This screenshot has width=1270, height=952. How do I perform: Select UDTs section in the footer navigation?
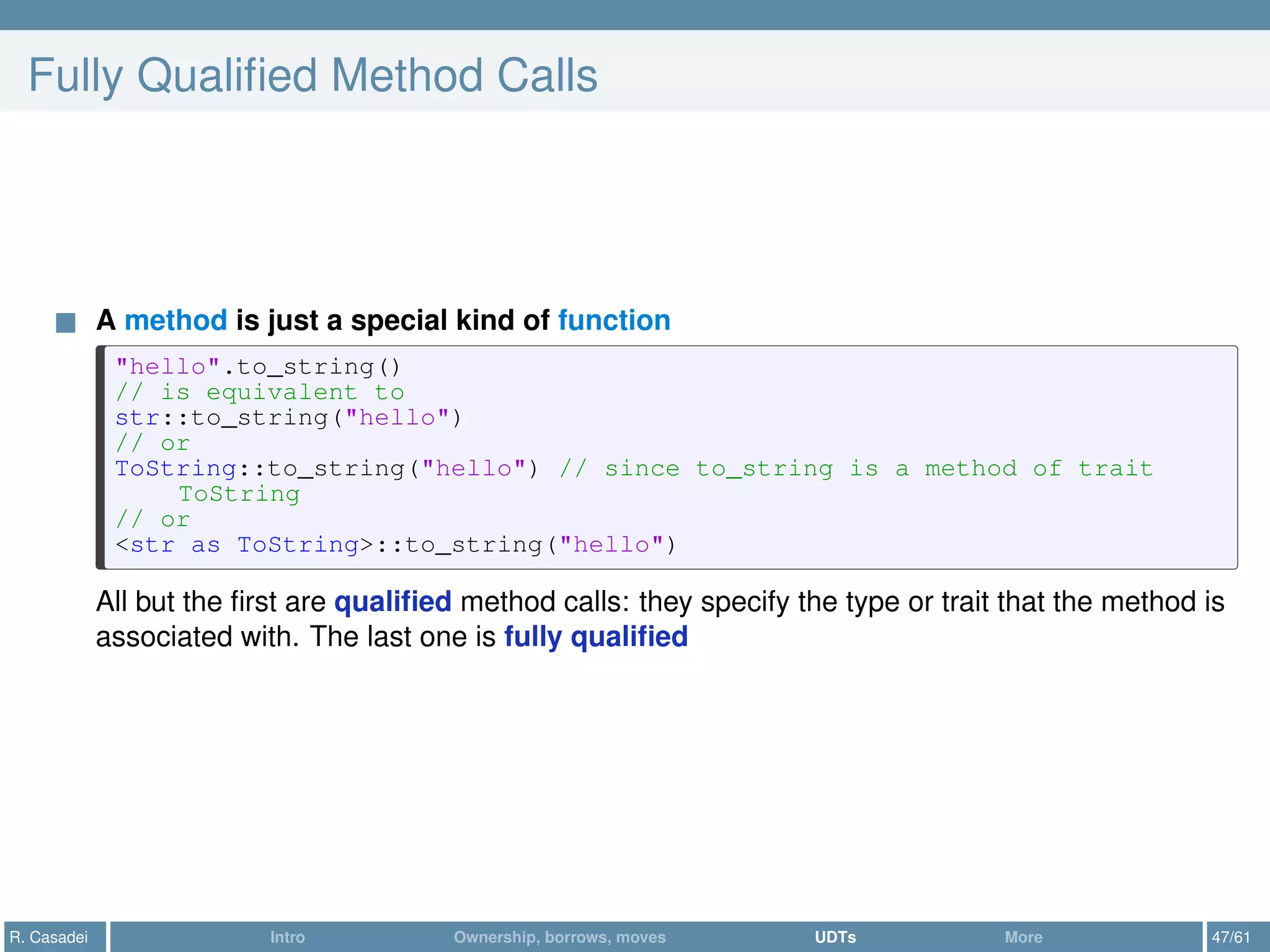point(835,937)
